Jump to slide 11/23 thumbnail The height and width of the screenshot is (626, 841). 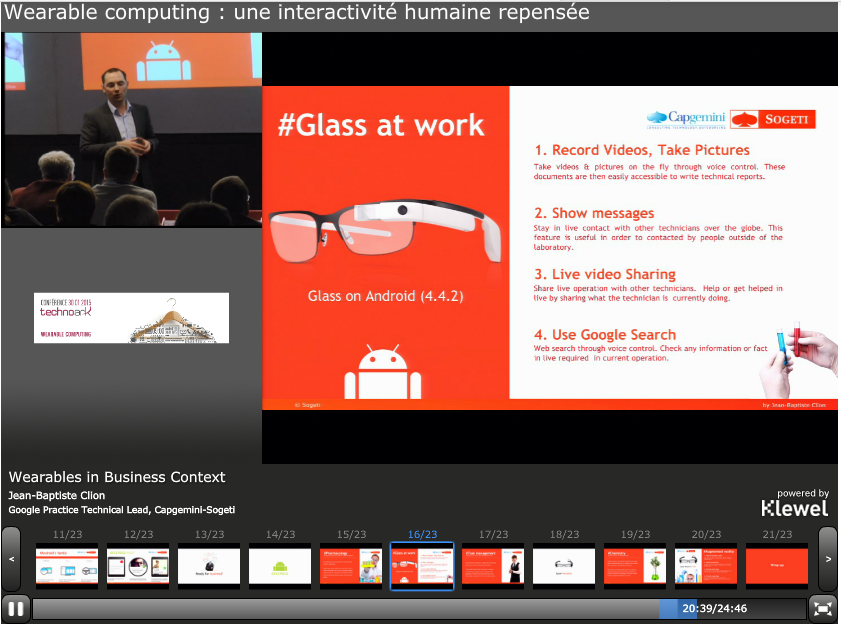click(67, 566)
